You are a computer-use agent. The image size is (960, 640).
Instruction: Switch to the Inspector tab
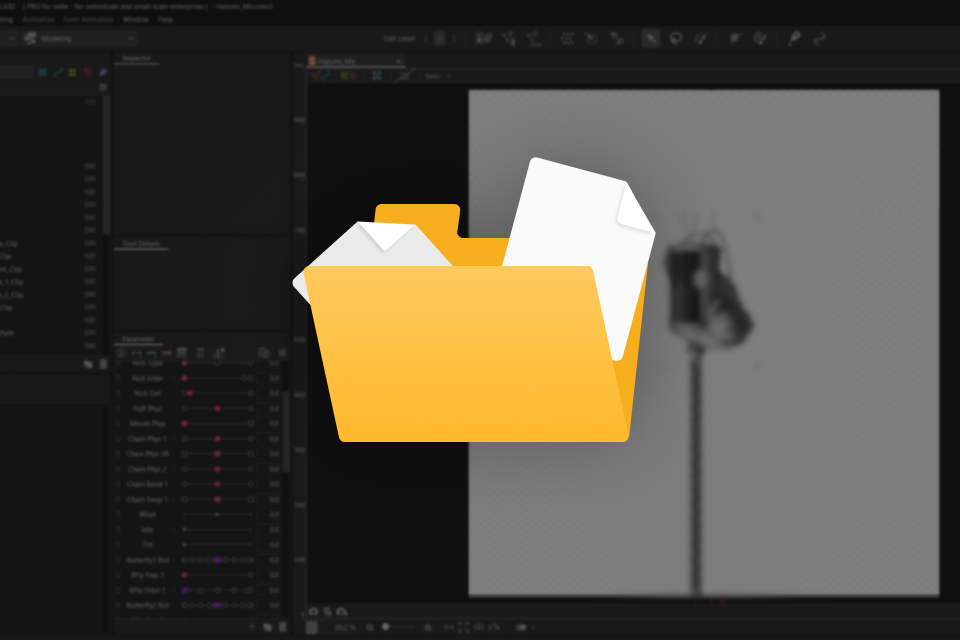click(137, 59)
